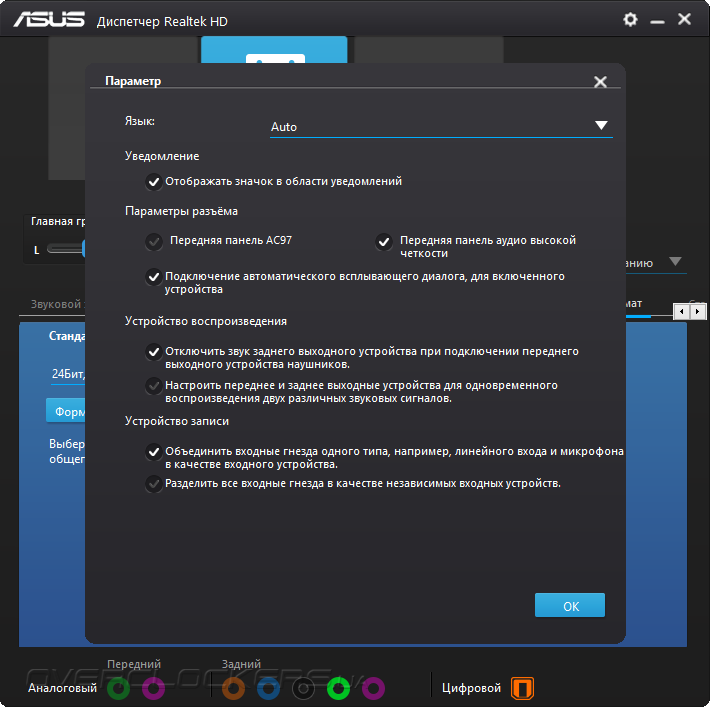Click the pink rear analog jack
Screen dimensions: 710x707
pyautogui.click(x=373, y=688)
